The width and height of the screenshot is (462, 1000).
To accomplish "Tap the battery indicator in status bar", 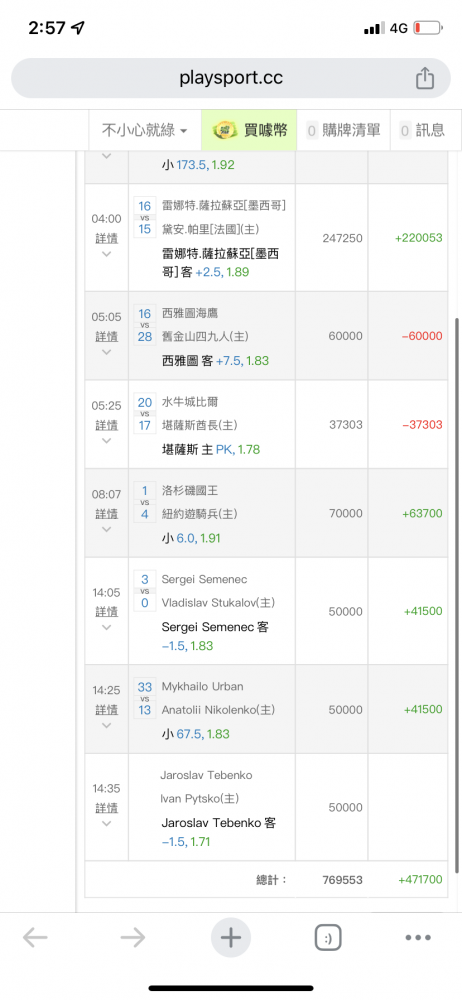I will [x=428, y=28].
